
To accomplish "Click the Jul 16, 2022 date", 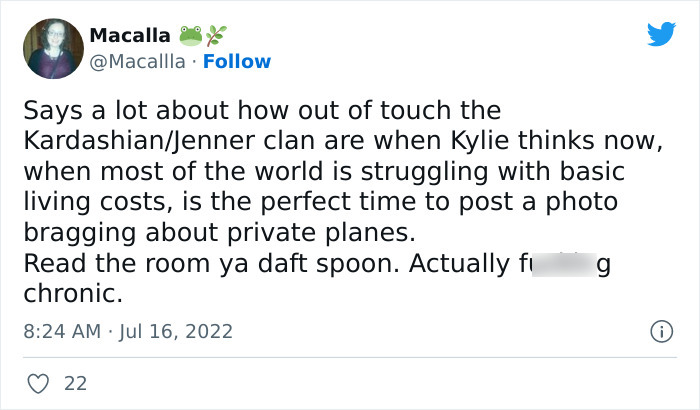I will 177,329.
